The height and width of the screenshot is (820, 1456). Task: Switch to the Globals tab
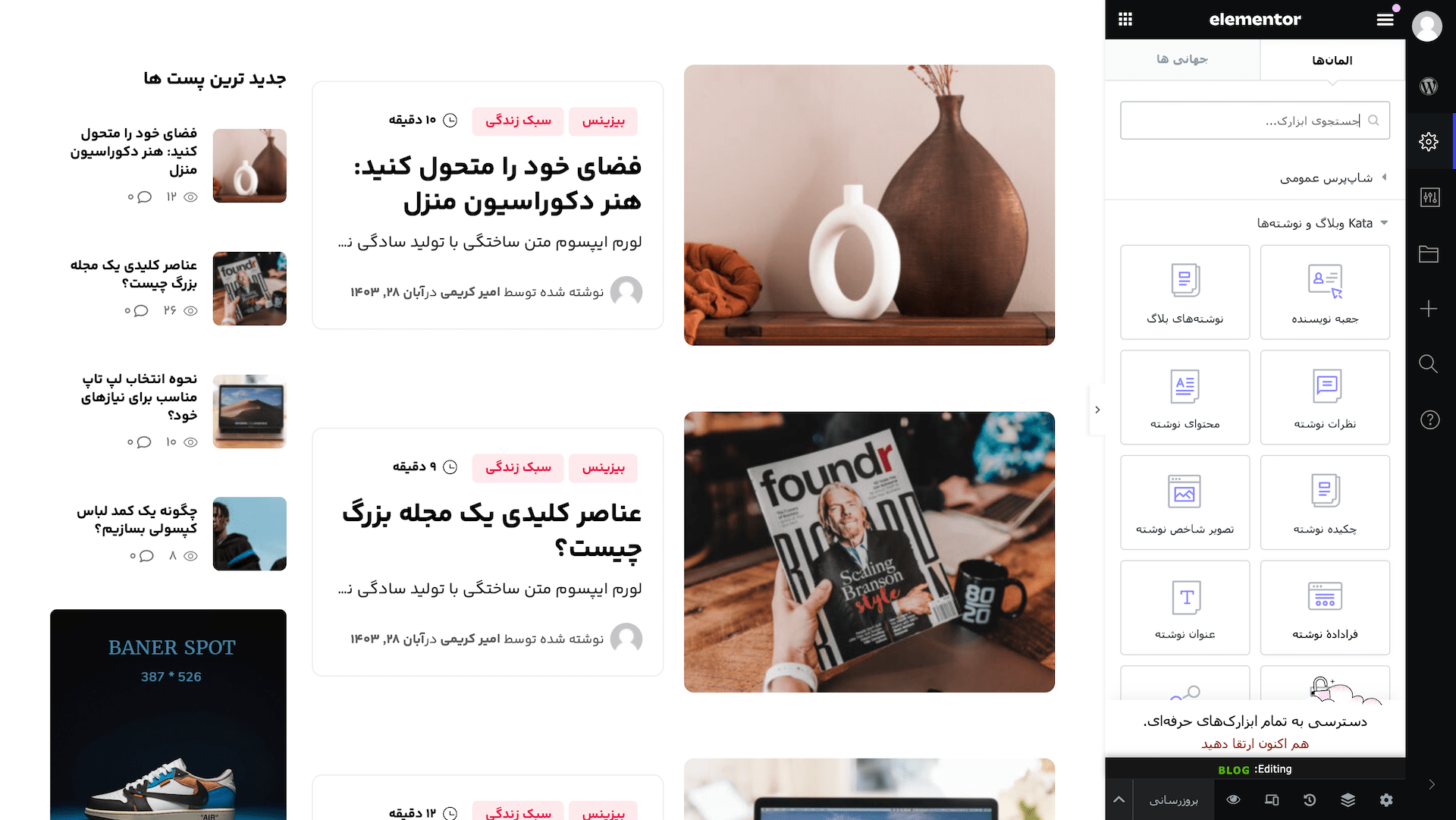[x=1182, y=59]
